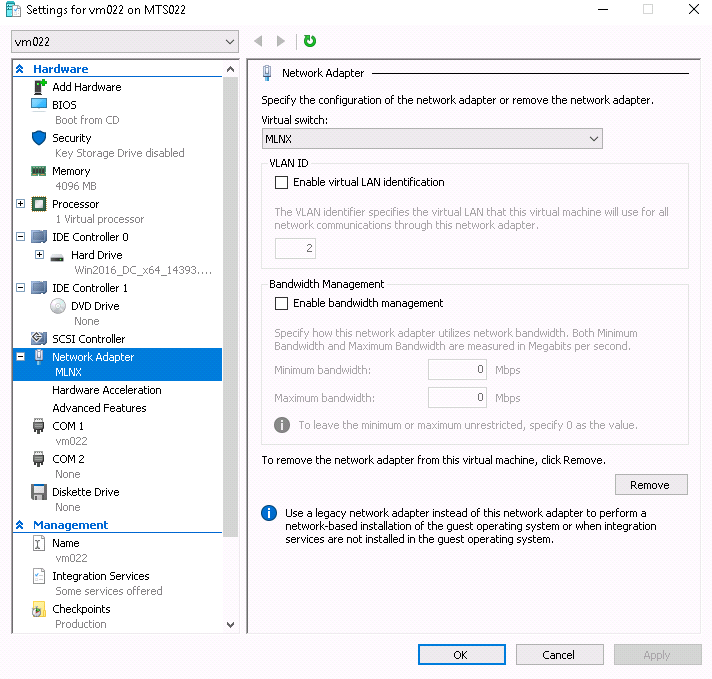Open the Security shield item
Screen dimensions: 712x679
[39, 138]
